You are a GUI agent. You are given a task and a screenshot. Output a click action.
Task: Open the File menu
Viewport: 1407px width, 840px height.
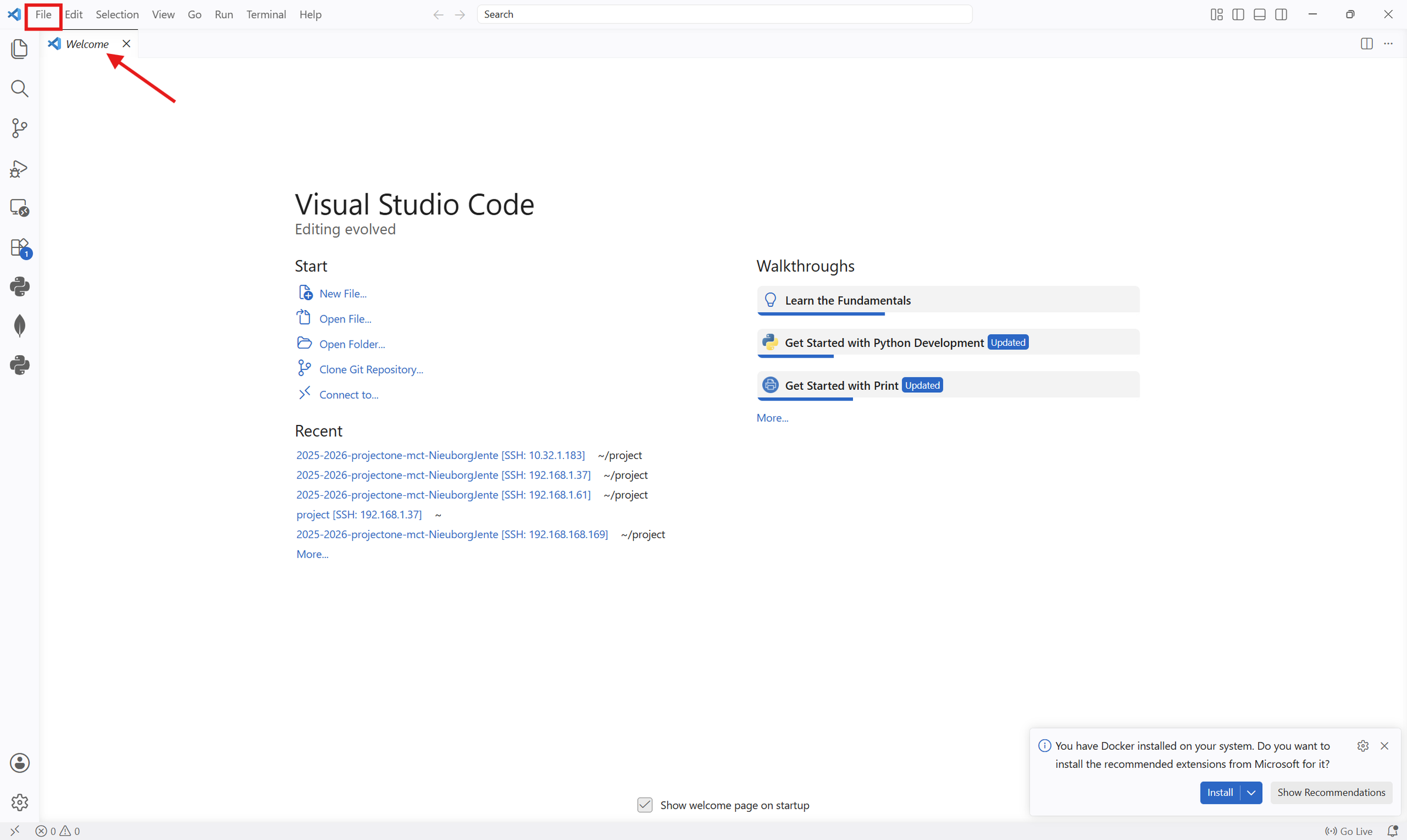pos(43,15)
